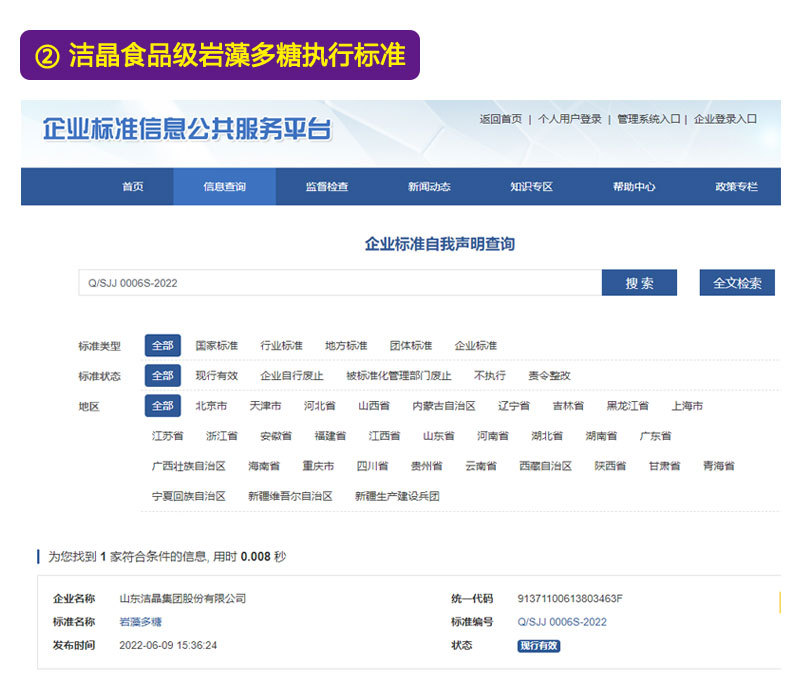Filter by 行业标准 type

point(282,345)
